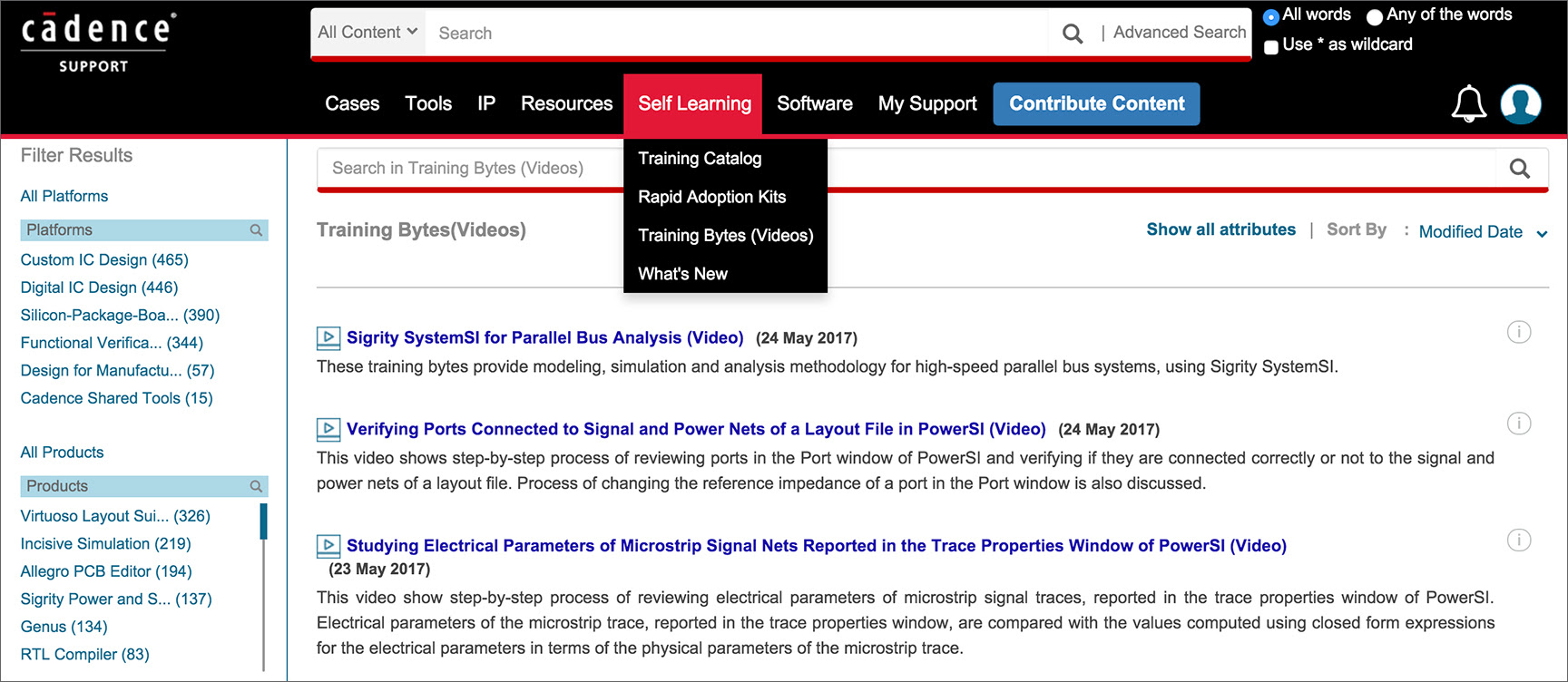Open the Cases menu

(352, 103)
